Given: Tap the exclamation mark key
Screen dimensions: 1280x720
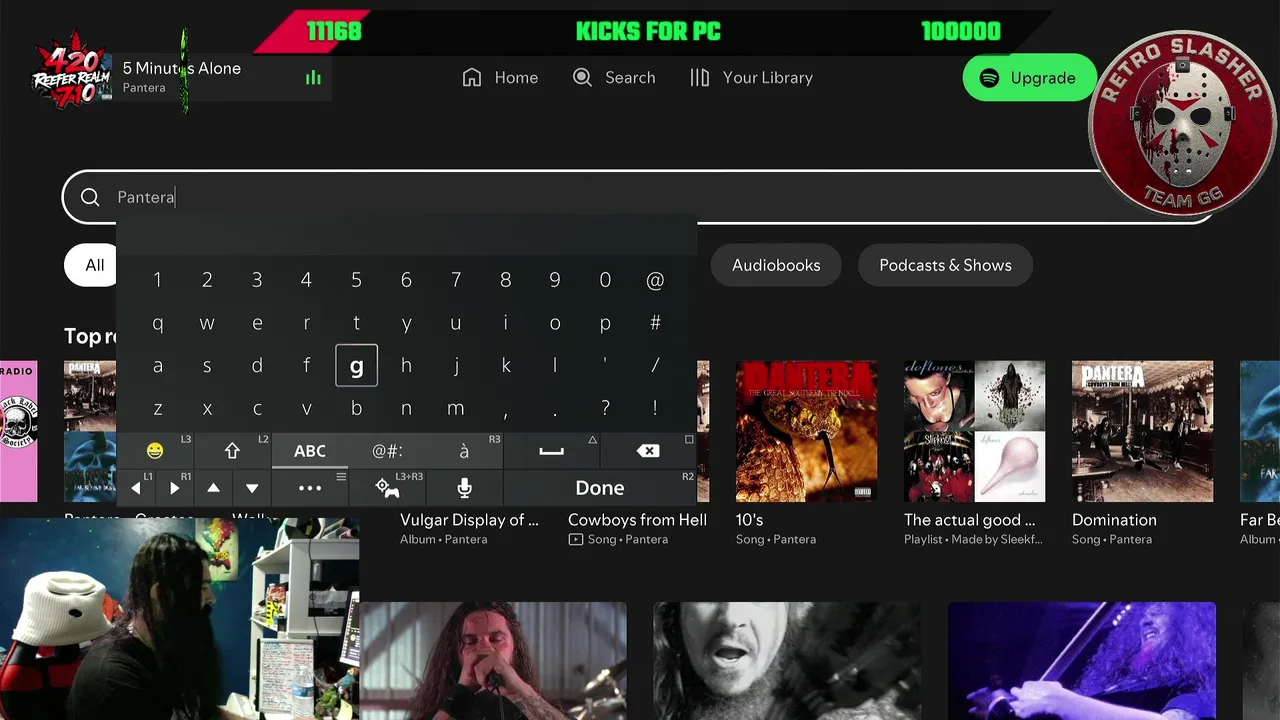Looking at the screenshot, I should pos(655,408).
